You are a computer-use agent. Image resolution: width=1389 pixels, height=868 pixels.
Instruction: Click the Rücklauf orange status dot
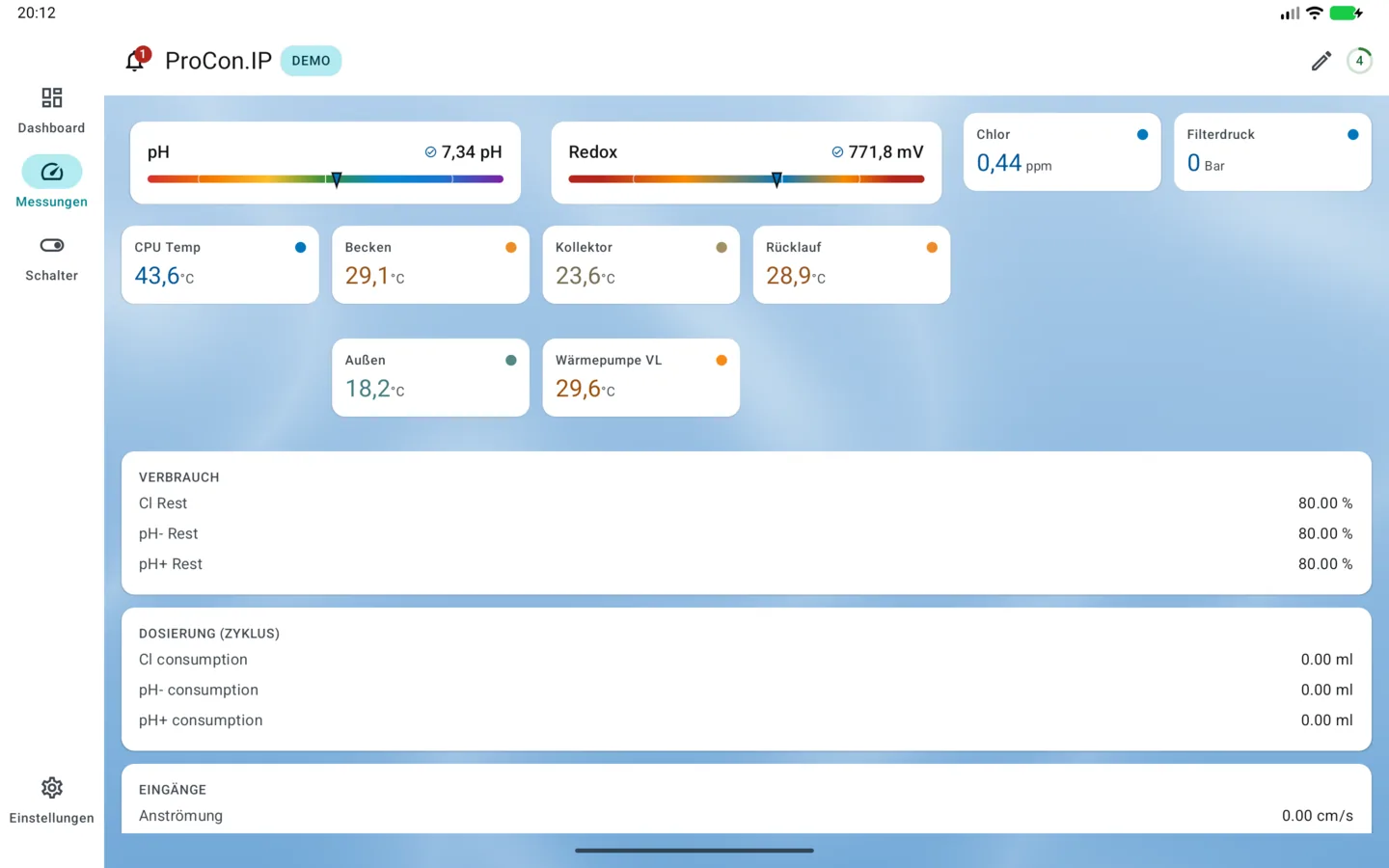[932, 248]
